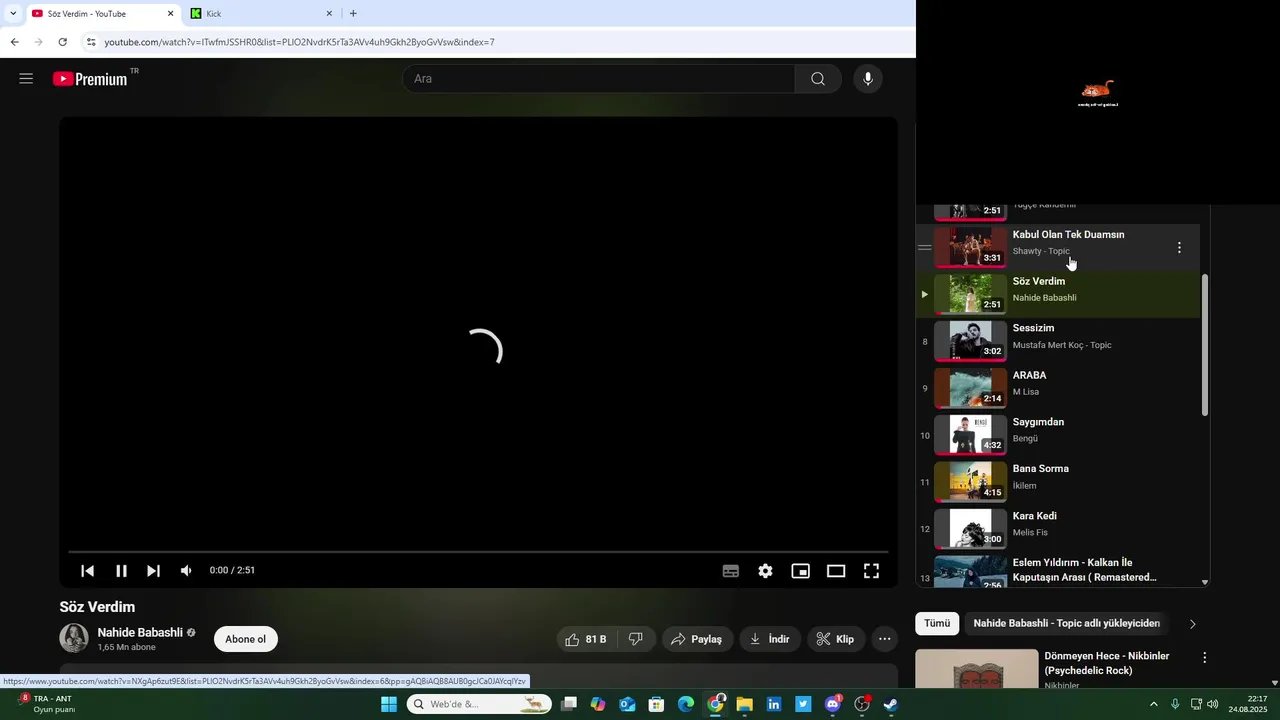Open Nahide Babashli channel name link

click(140, 632)
